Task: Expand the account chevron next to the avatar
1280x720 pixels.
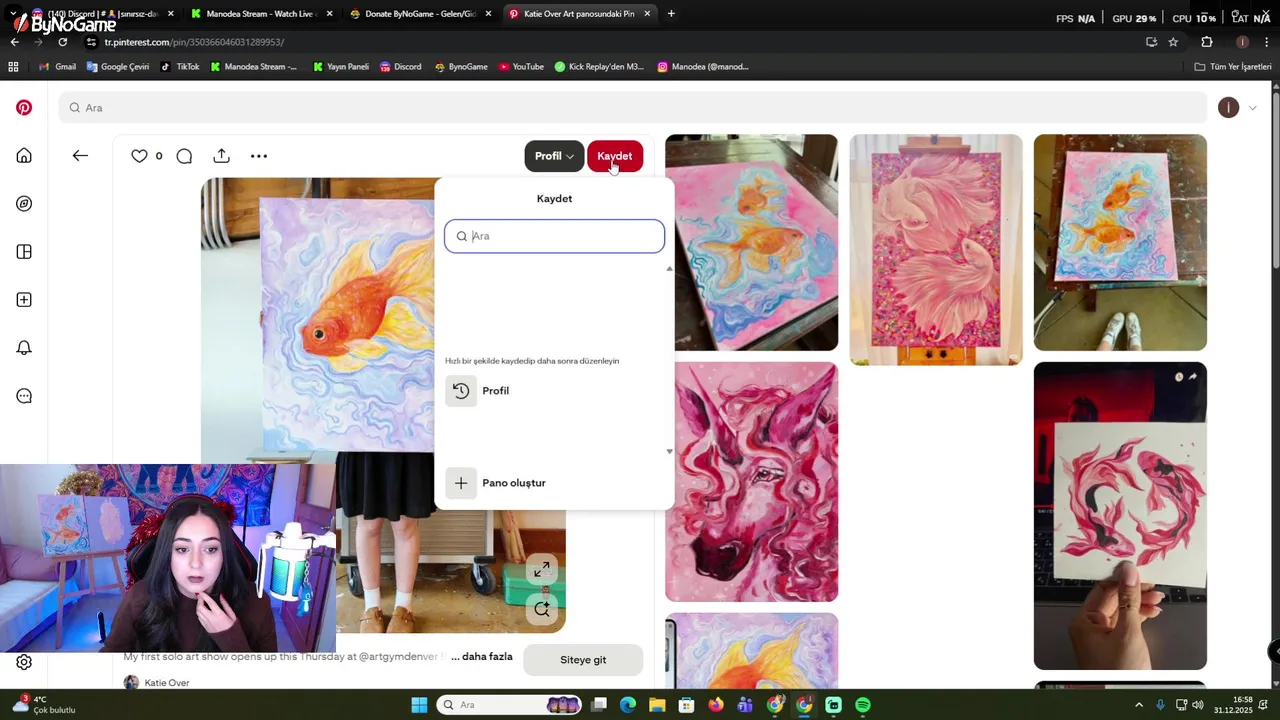Action: 1252,108
